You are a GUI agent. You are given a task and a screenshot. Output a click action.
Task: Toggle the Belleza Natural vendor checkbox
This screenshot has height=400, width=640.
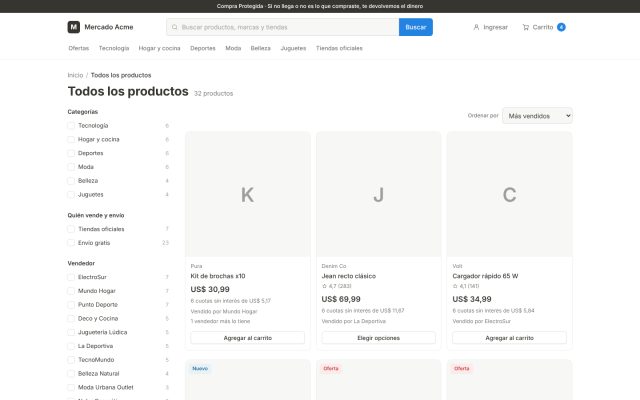[x=71, y=373]
